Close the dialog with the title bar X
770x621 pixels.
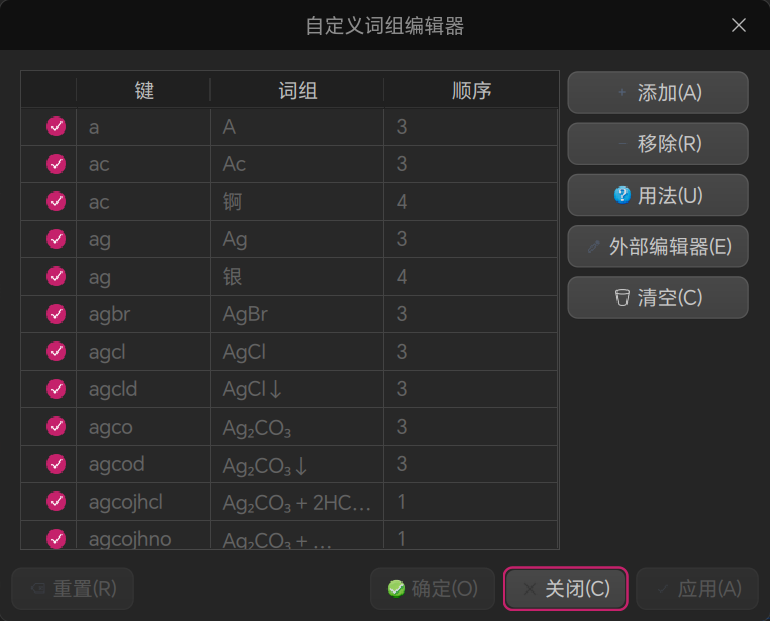[739, 25]
